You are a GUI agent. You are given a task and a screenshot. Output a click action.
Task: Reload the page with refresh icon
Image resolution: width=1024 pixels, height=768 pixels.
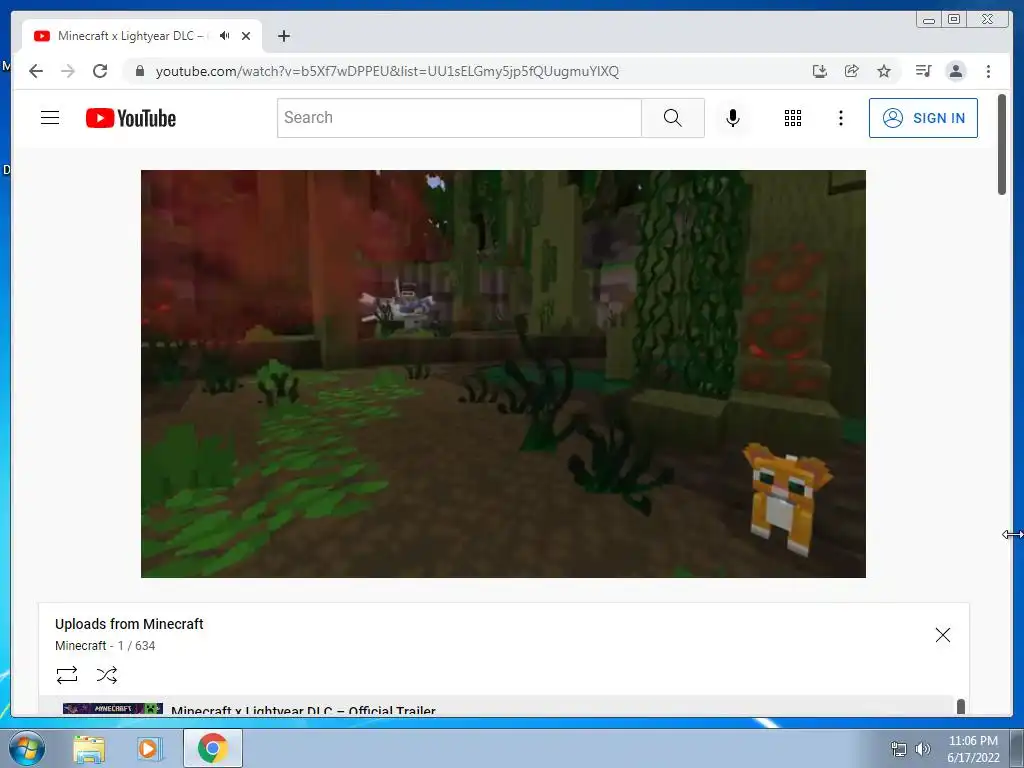100,71
